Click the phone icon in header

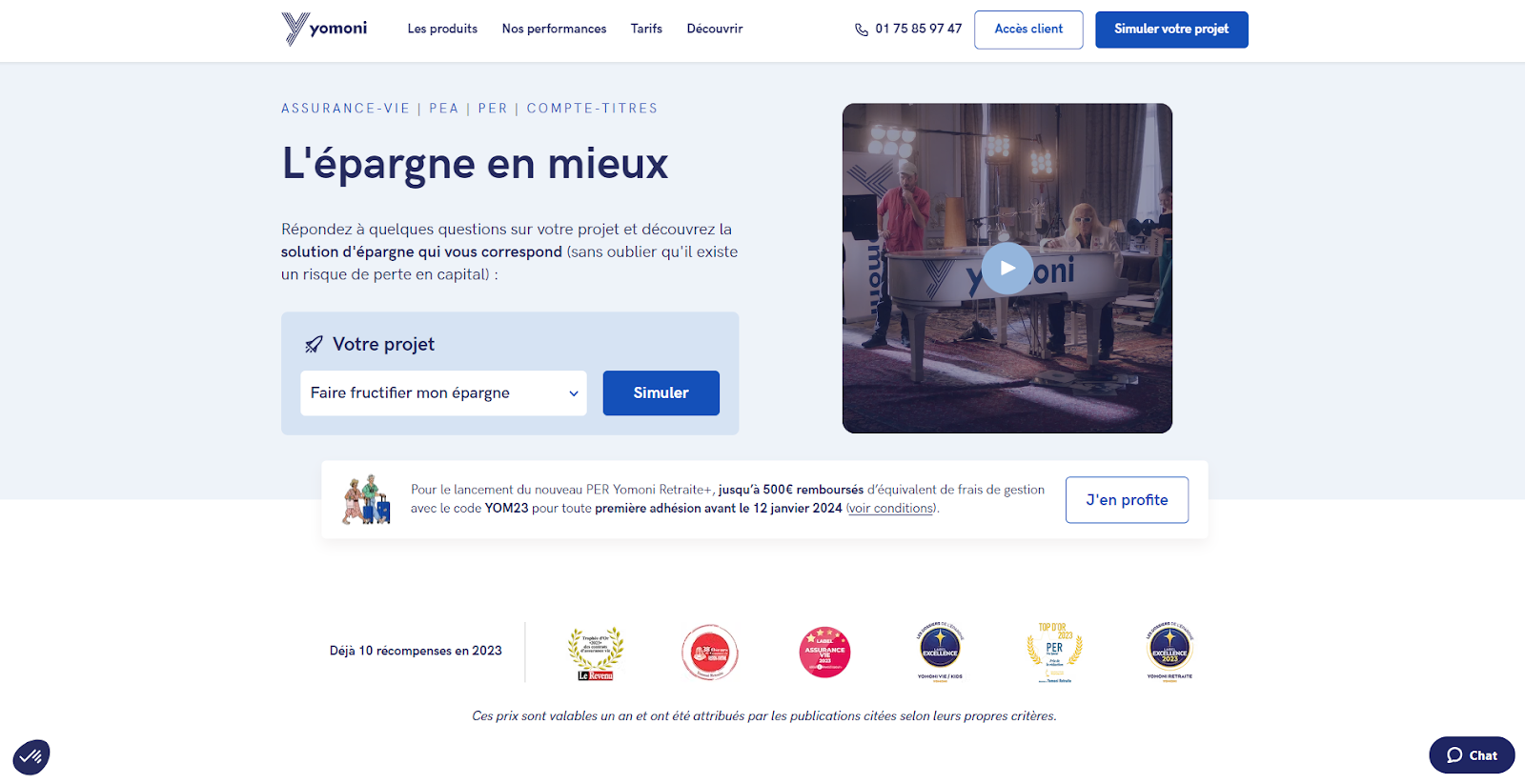point(862,30)
